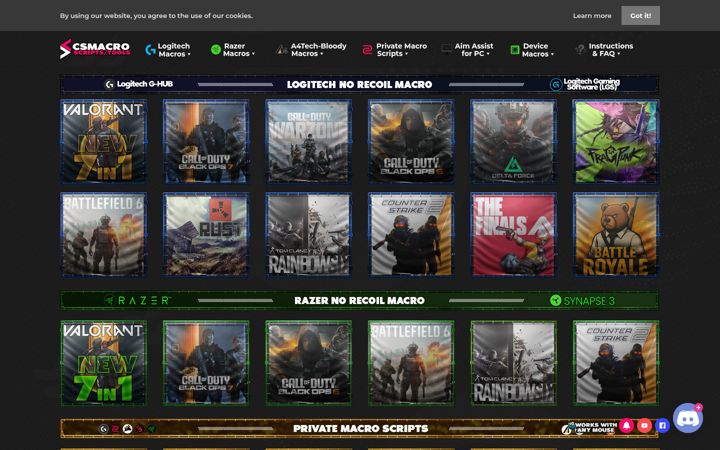The height and width of the screenshot is (450, 720).
Task: Expand the Razer Macros menu
Action: 233,50
